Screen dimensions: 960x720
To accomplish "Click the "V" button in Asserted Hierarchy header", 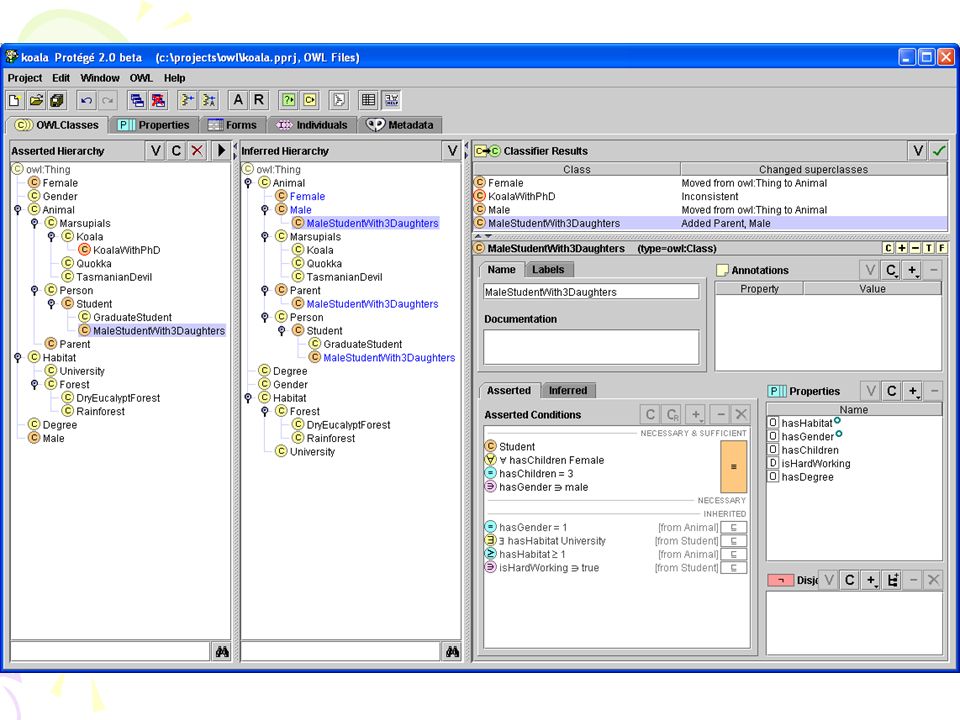I will coord(156,151).
